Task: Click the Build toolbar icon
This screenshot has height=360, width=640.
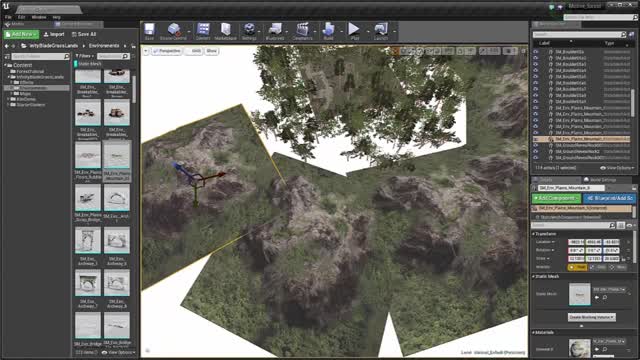Action: [328, 29]
